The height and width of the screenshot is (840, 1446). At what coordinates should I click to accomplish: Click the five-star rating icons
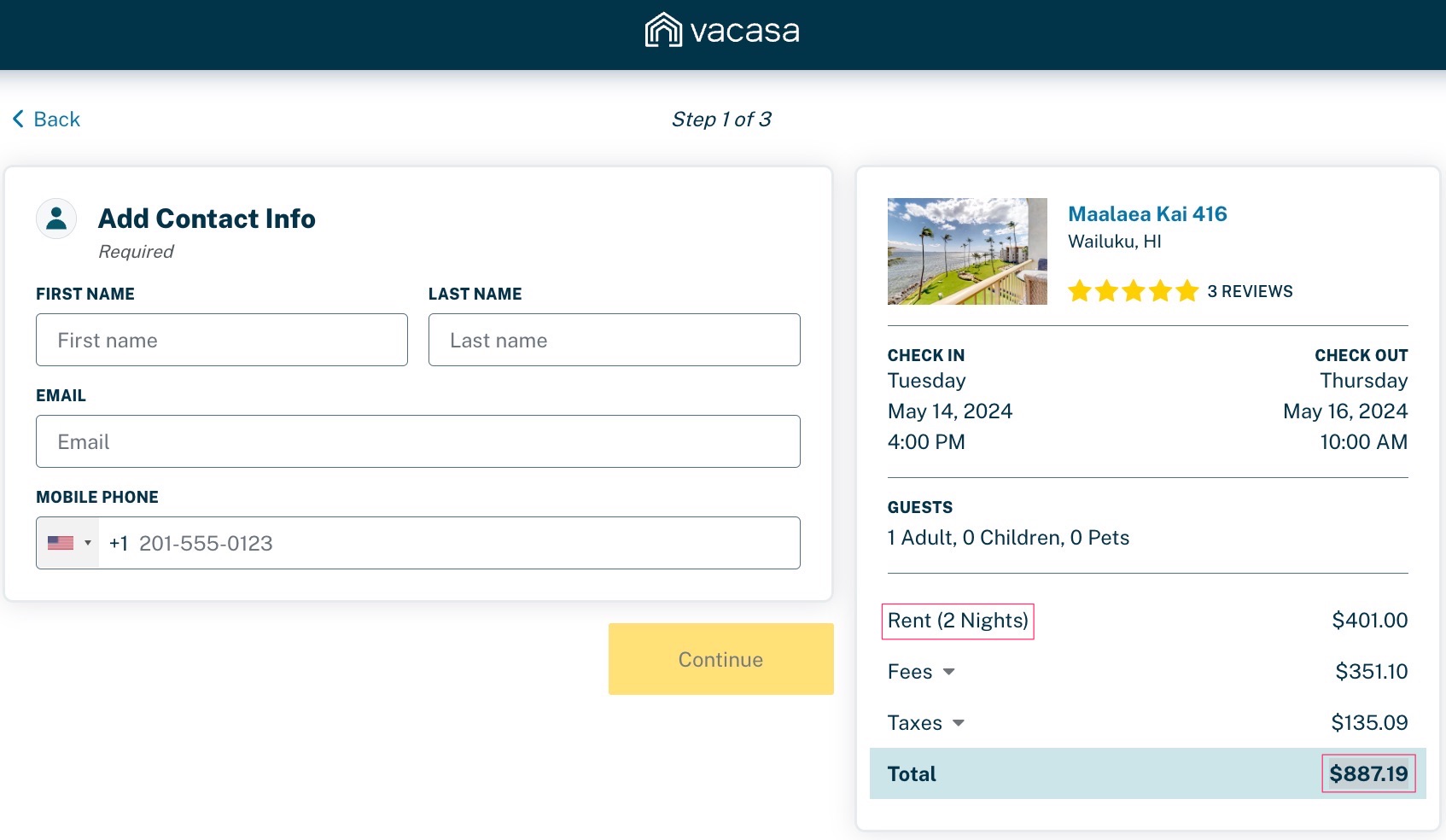coord(1133,292)
